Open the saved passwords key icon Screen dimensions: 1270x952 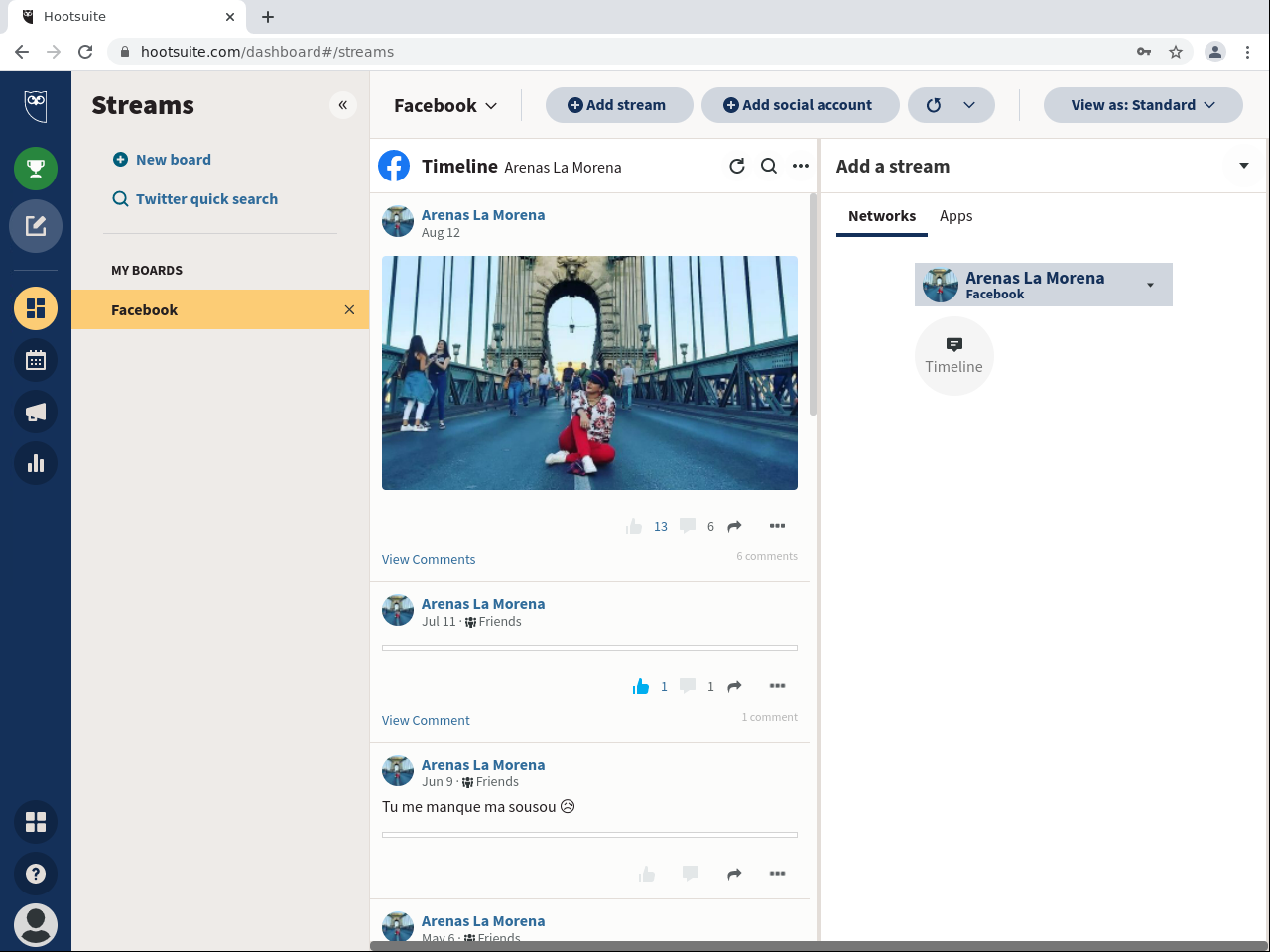pyautogui.click(x=1144, y=52)
